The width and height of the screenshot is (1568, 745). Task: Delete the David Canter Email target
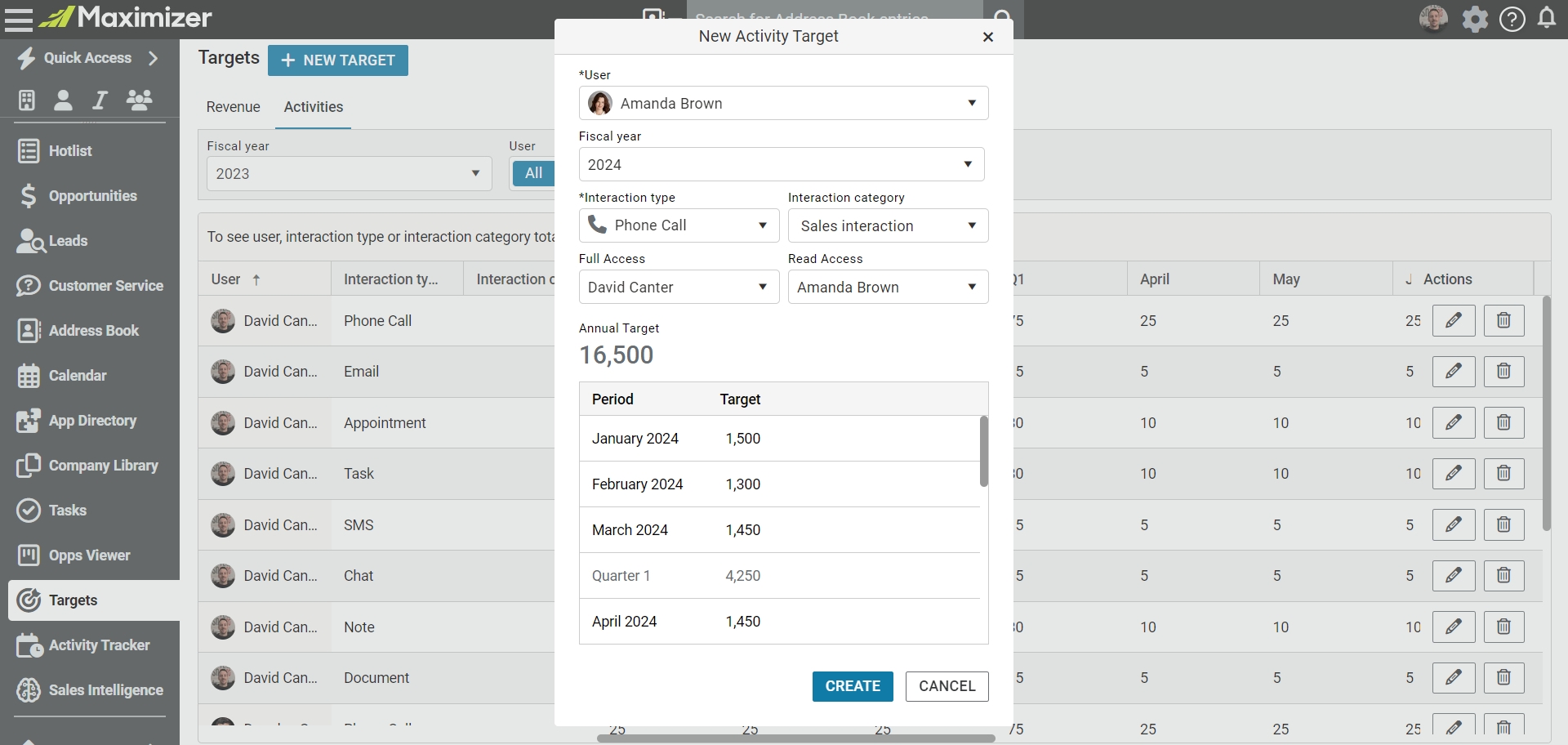(x=1503, y=372)
